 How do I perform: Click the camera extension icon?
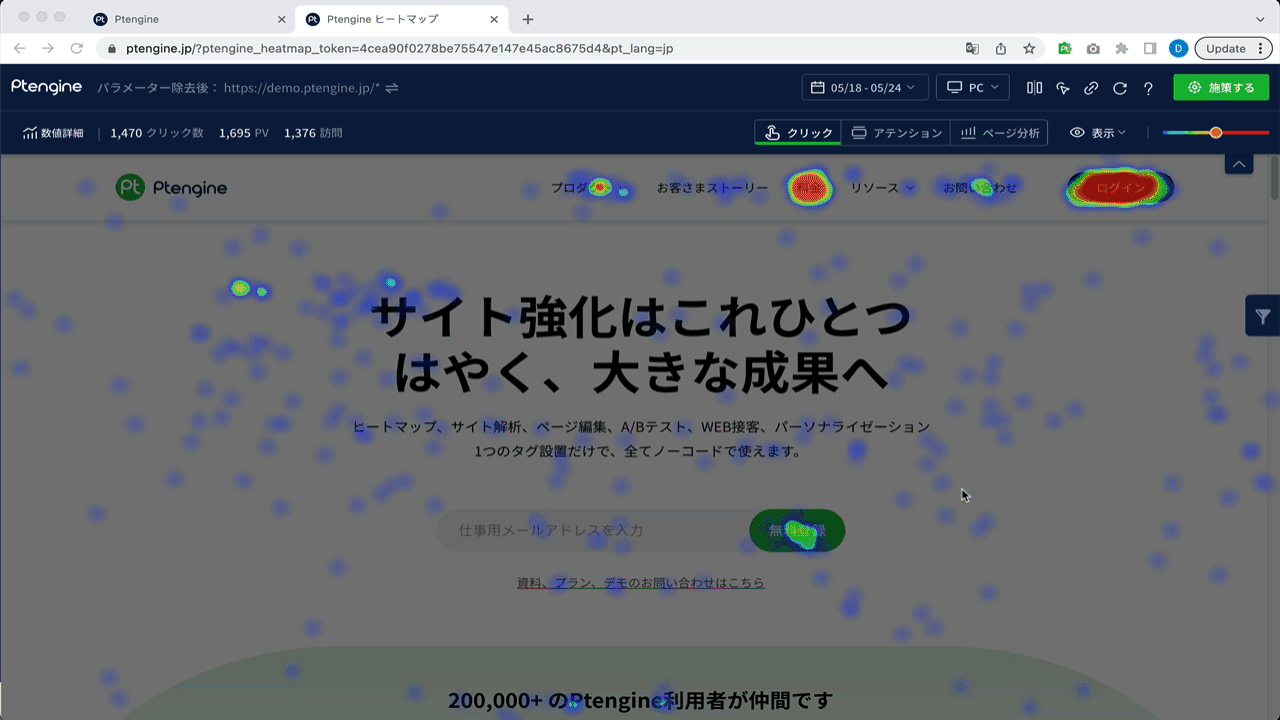(1093, 48)
